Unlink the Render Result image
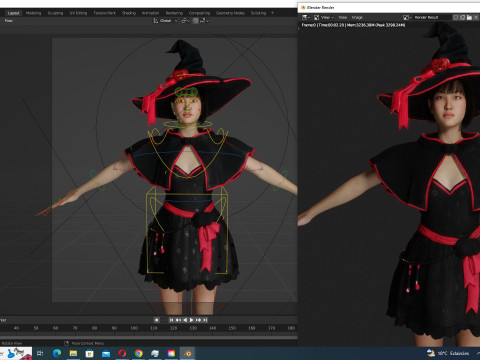This screenshot has width=480, height=360. [x=477, y=17]
